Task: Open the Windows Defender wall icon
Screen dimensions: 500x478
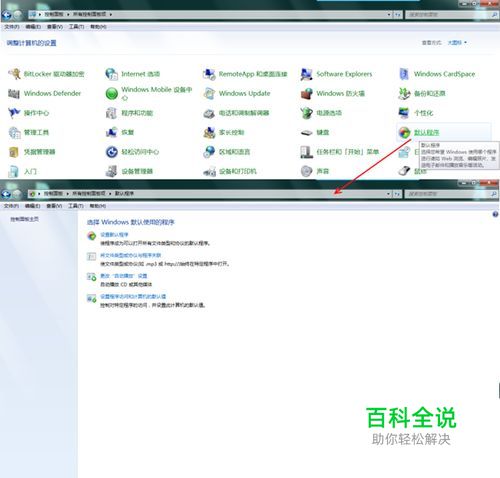Action: tap(14, 93)
